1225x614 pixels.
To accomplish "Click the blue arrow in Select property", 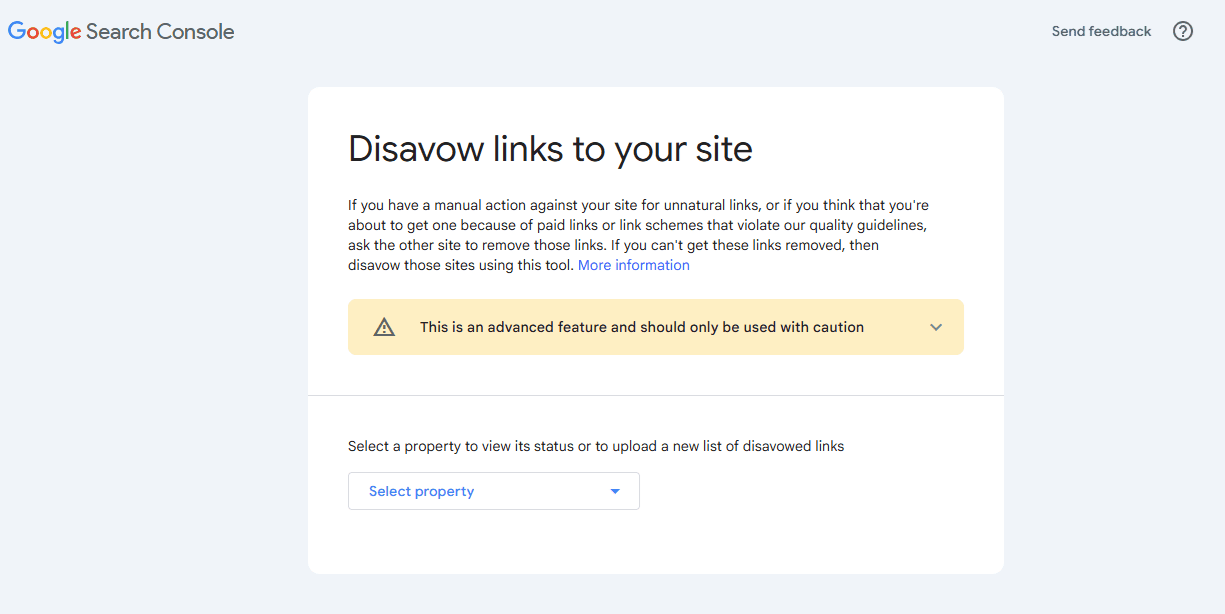I will pyautogui.click(x=615, y=491).
